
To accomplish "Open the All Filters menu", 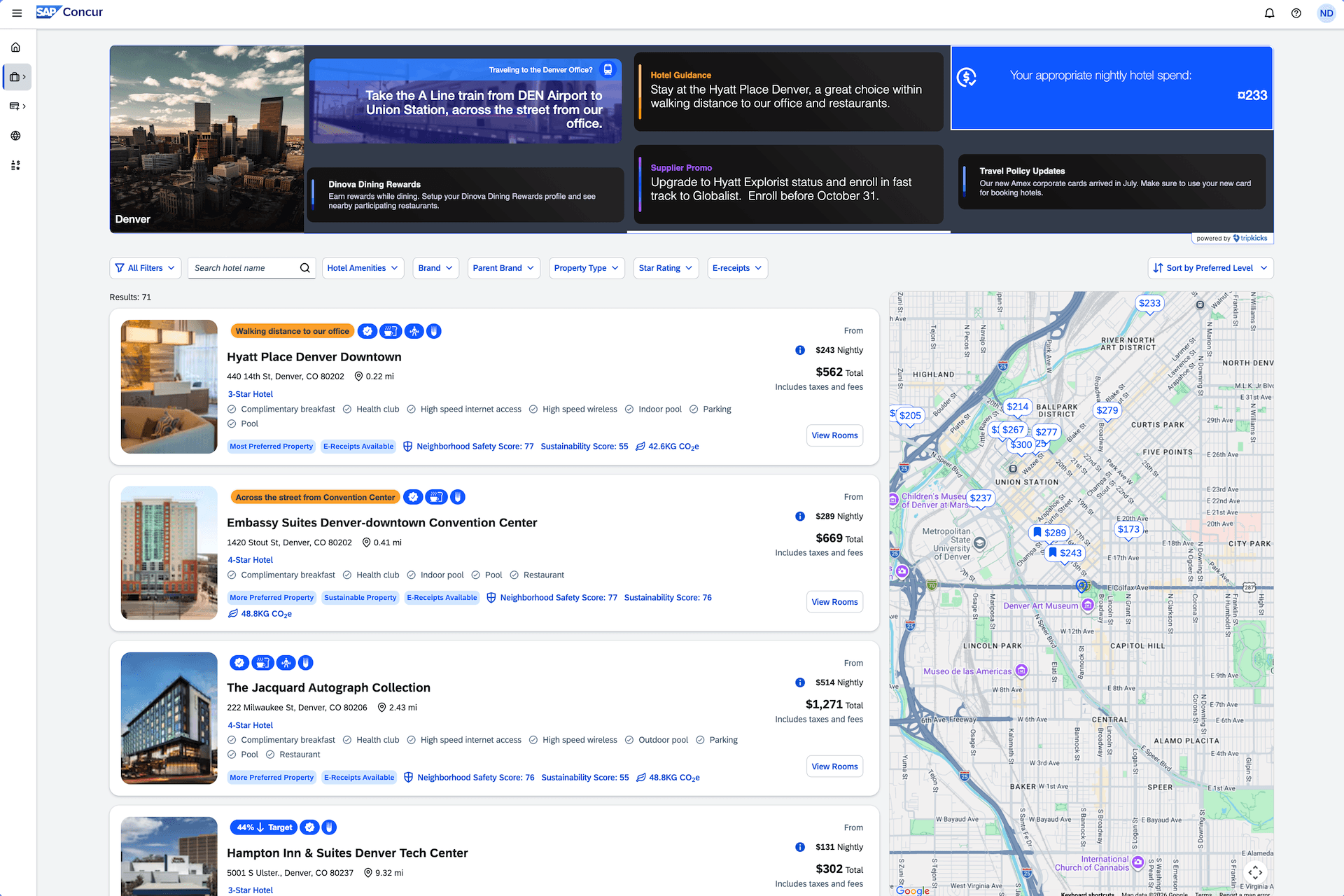I will point(145,268).
